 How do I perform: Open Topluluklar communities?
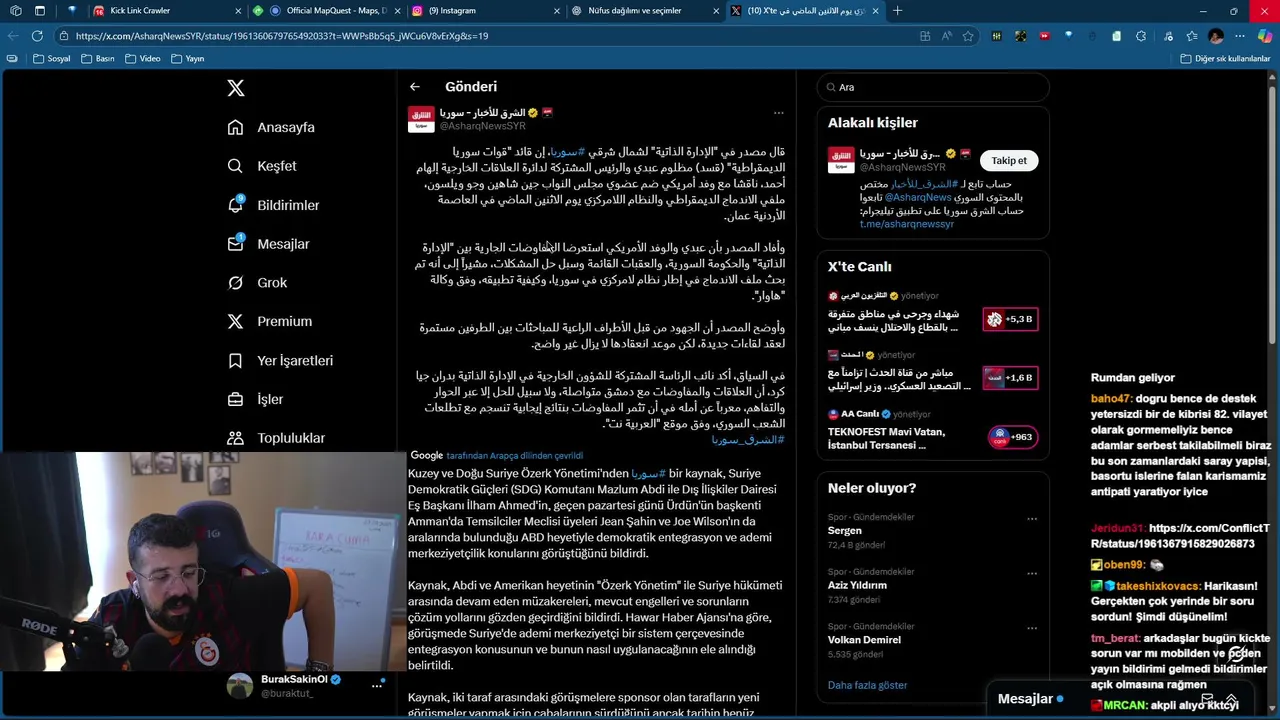[x=276, y=438]
